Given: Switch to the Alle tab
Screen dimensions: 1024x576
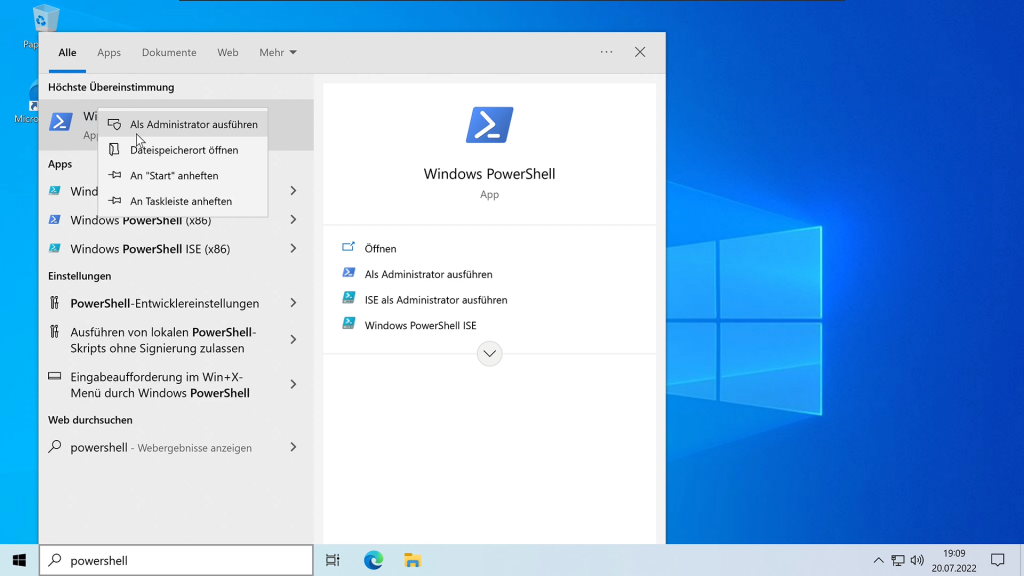Looking at the screenshot, I should [67, 52].
